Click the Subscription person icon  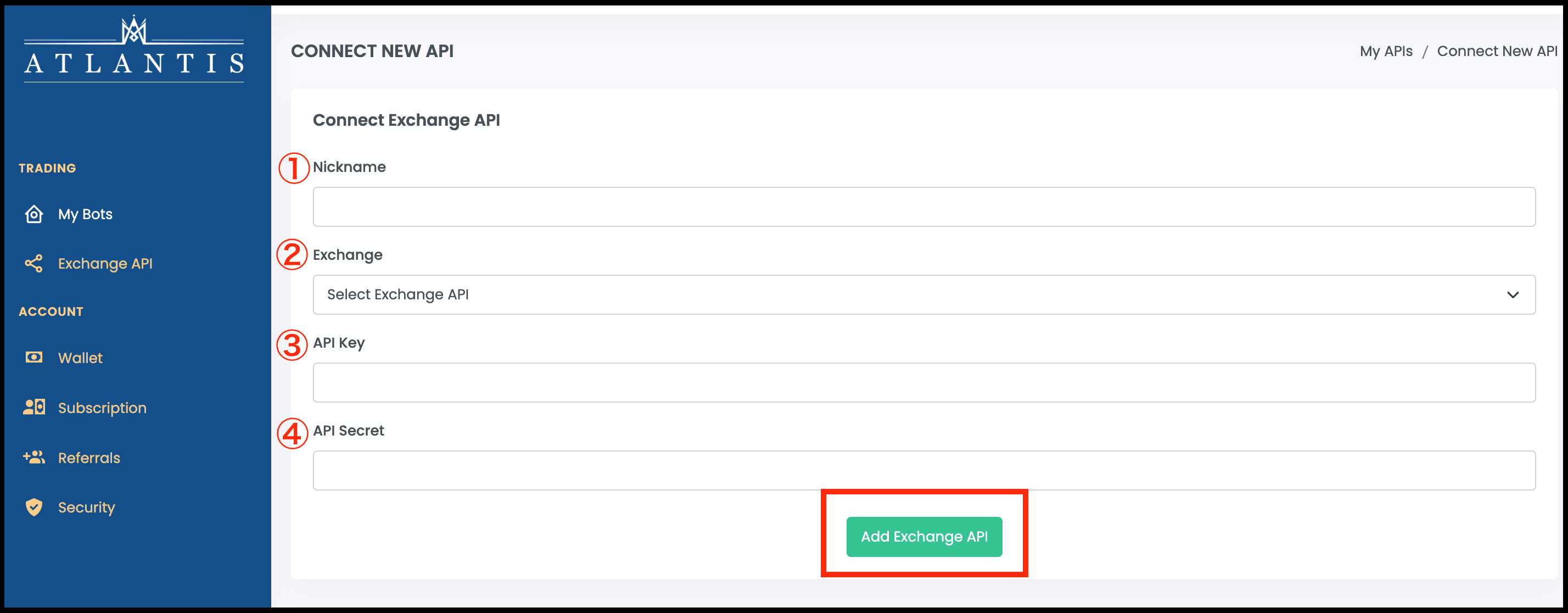point(34,407)
